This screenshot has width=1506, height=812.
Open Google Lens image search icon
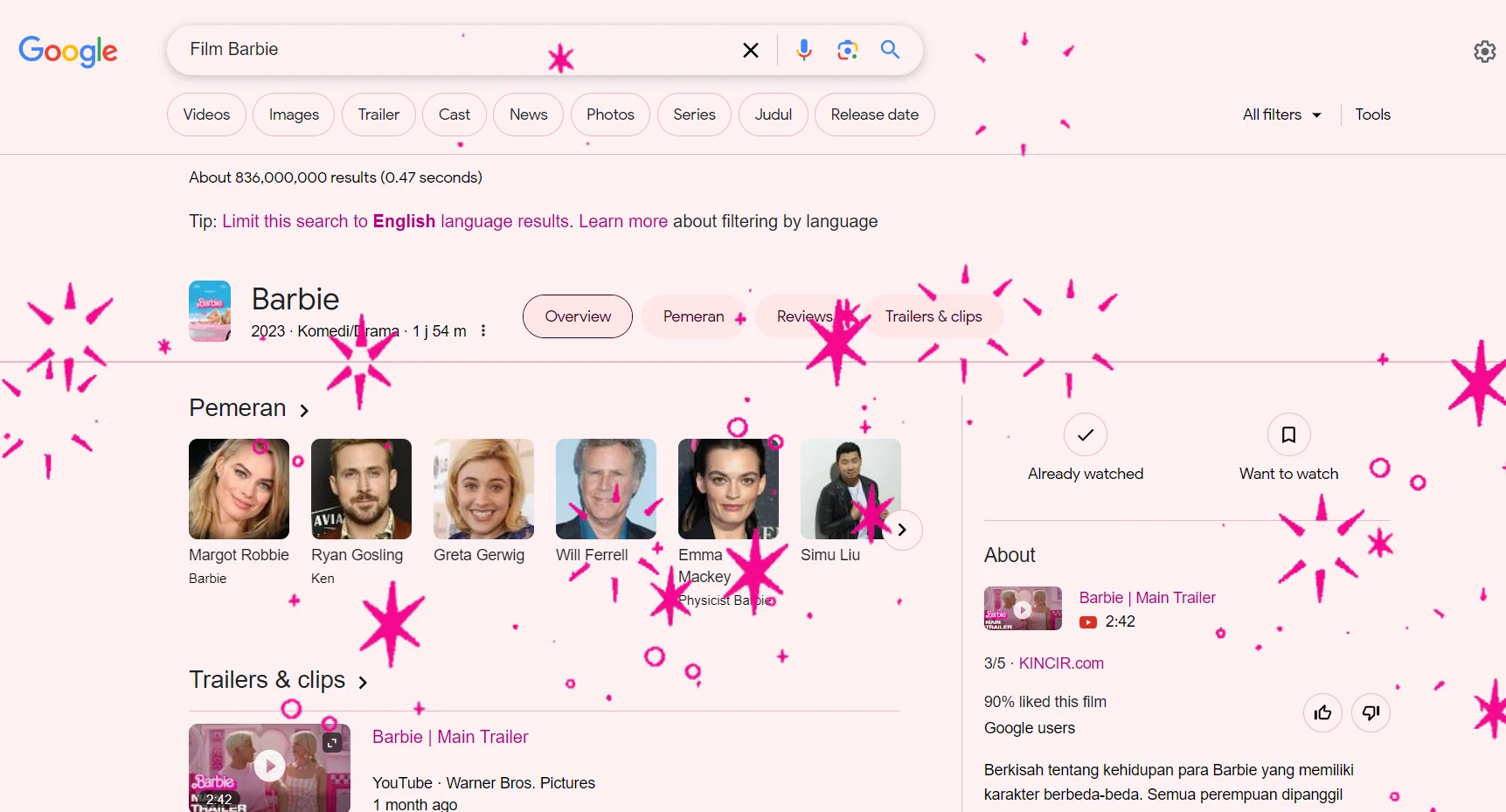(847, 50)
